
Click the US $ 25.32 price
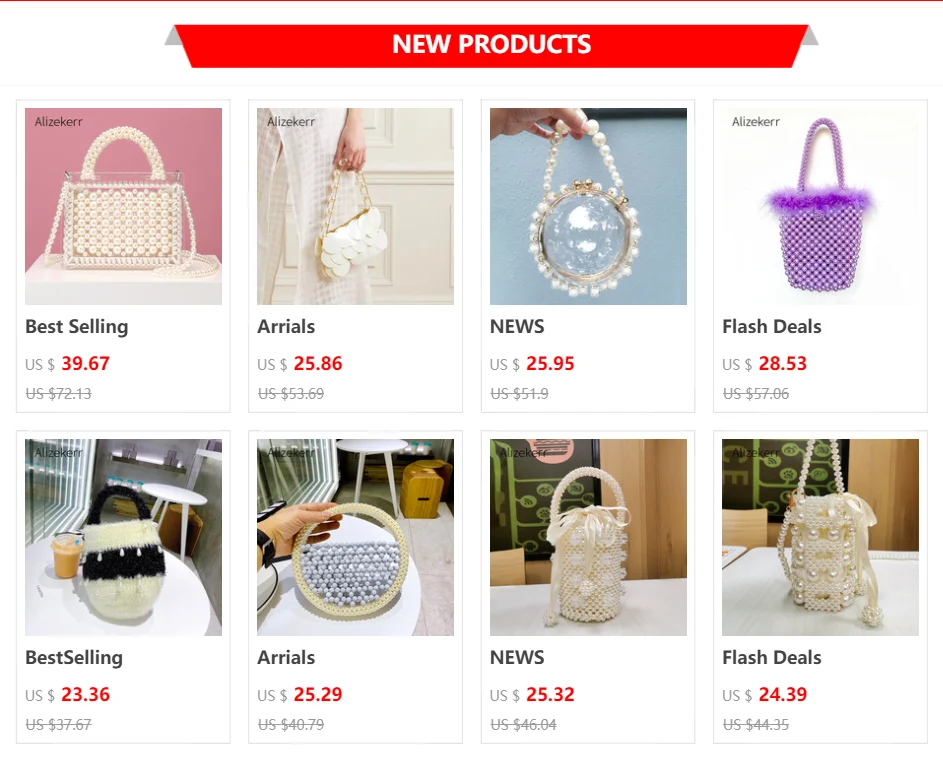point(532,695)
